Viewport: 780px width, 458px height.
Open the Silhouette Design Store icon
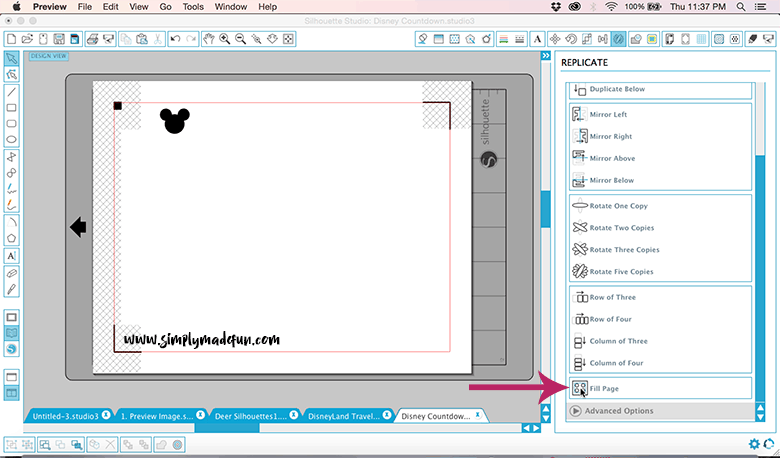coord(11,350)
